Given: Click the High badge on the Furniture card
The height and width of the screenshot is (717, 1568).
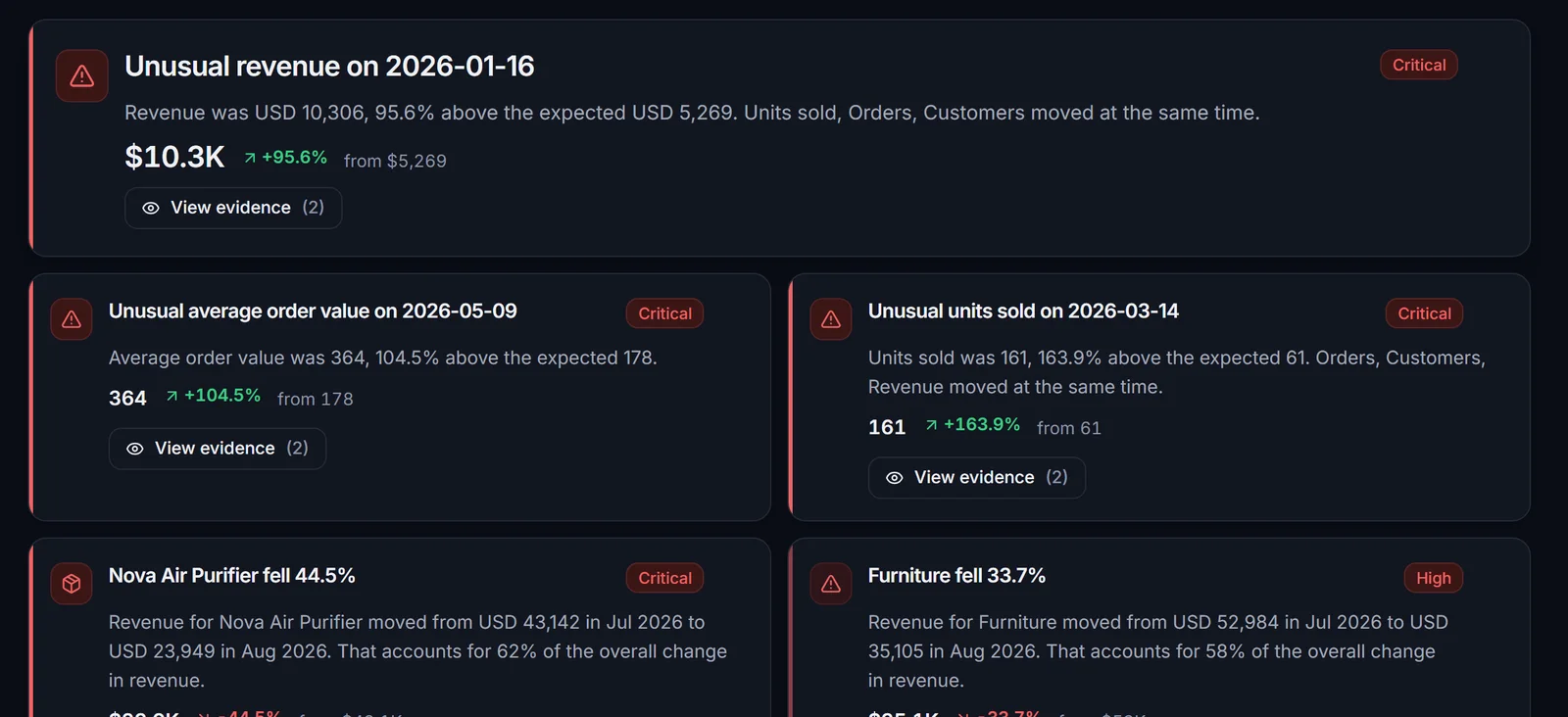Looking at the screenshot, I should (1434, 578).
